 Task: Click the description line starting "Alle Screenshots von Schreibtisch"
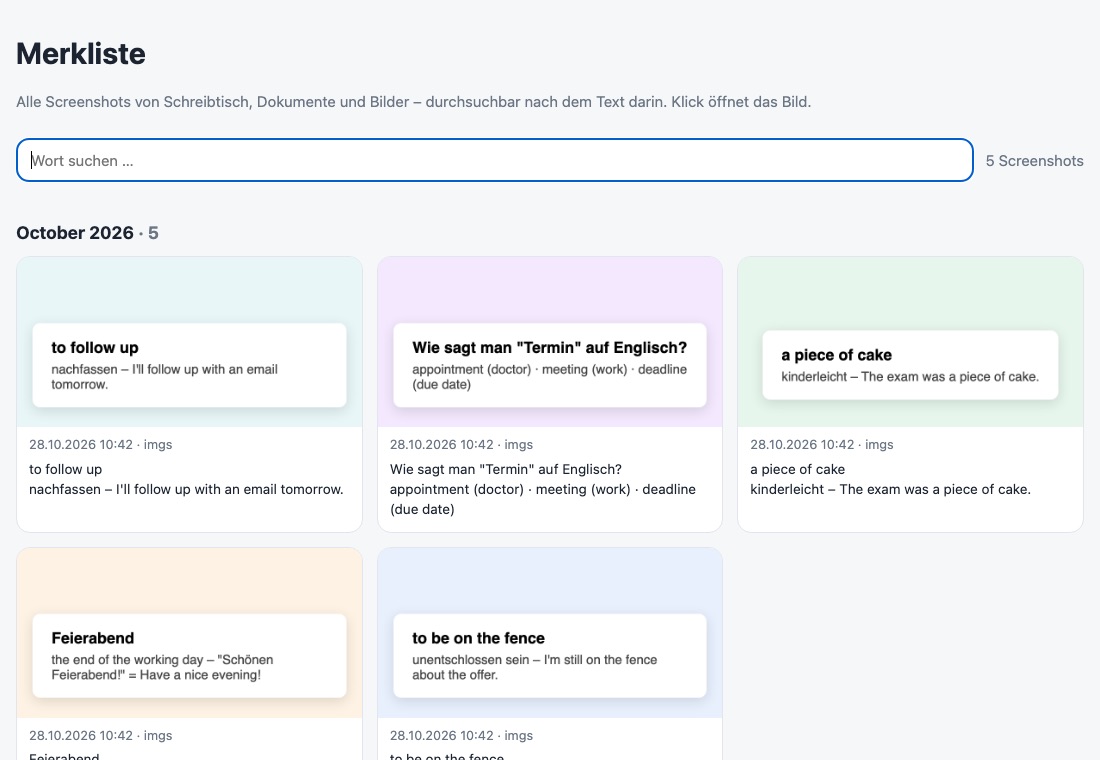(x=414, y=102)
